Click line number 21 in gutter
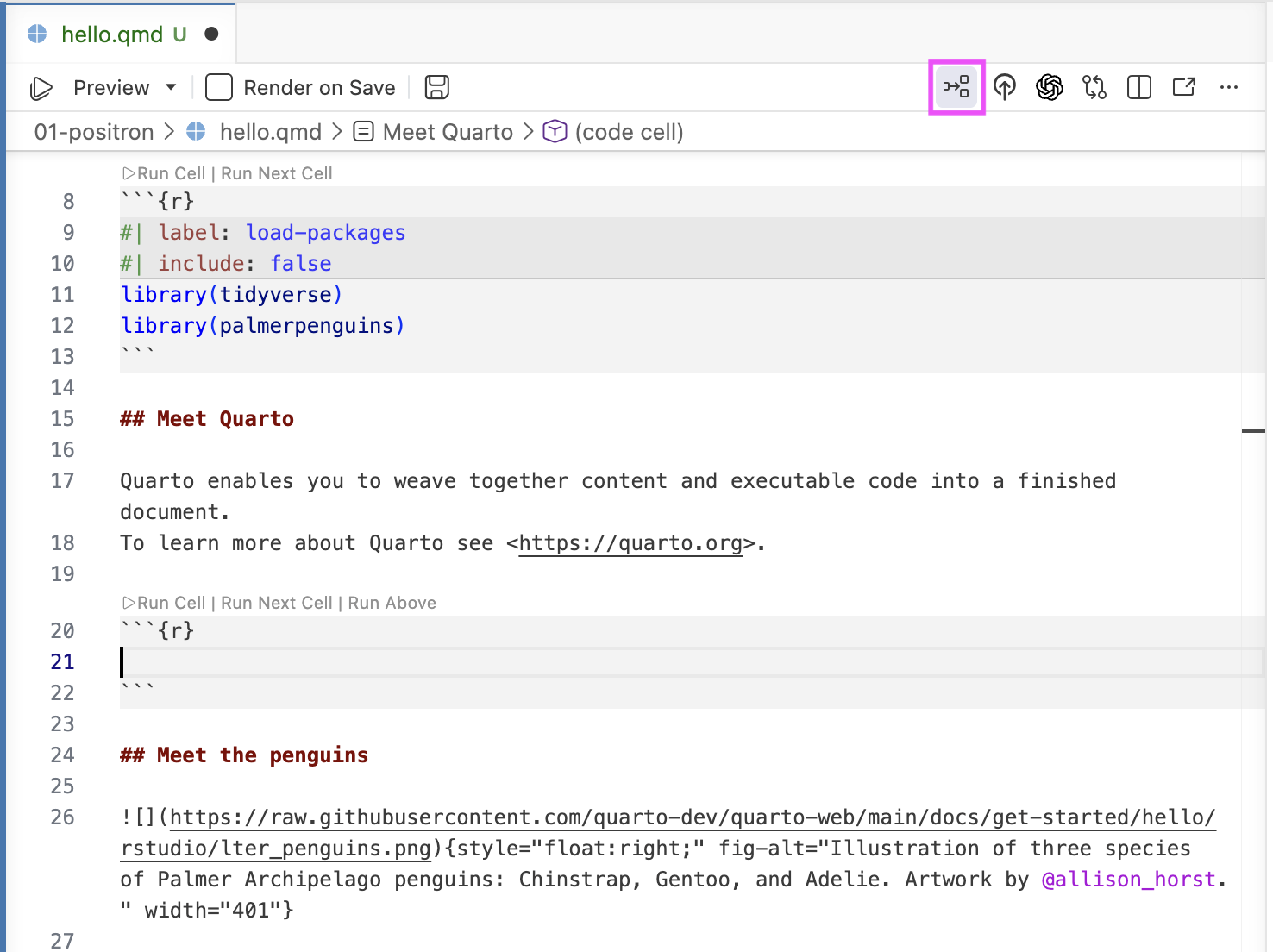The image size is (1273, 952). (x=62, y=662)
